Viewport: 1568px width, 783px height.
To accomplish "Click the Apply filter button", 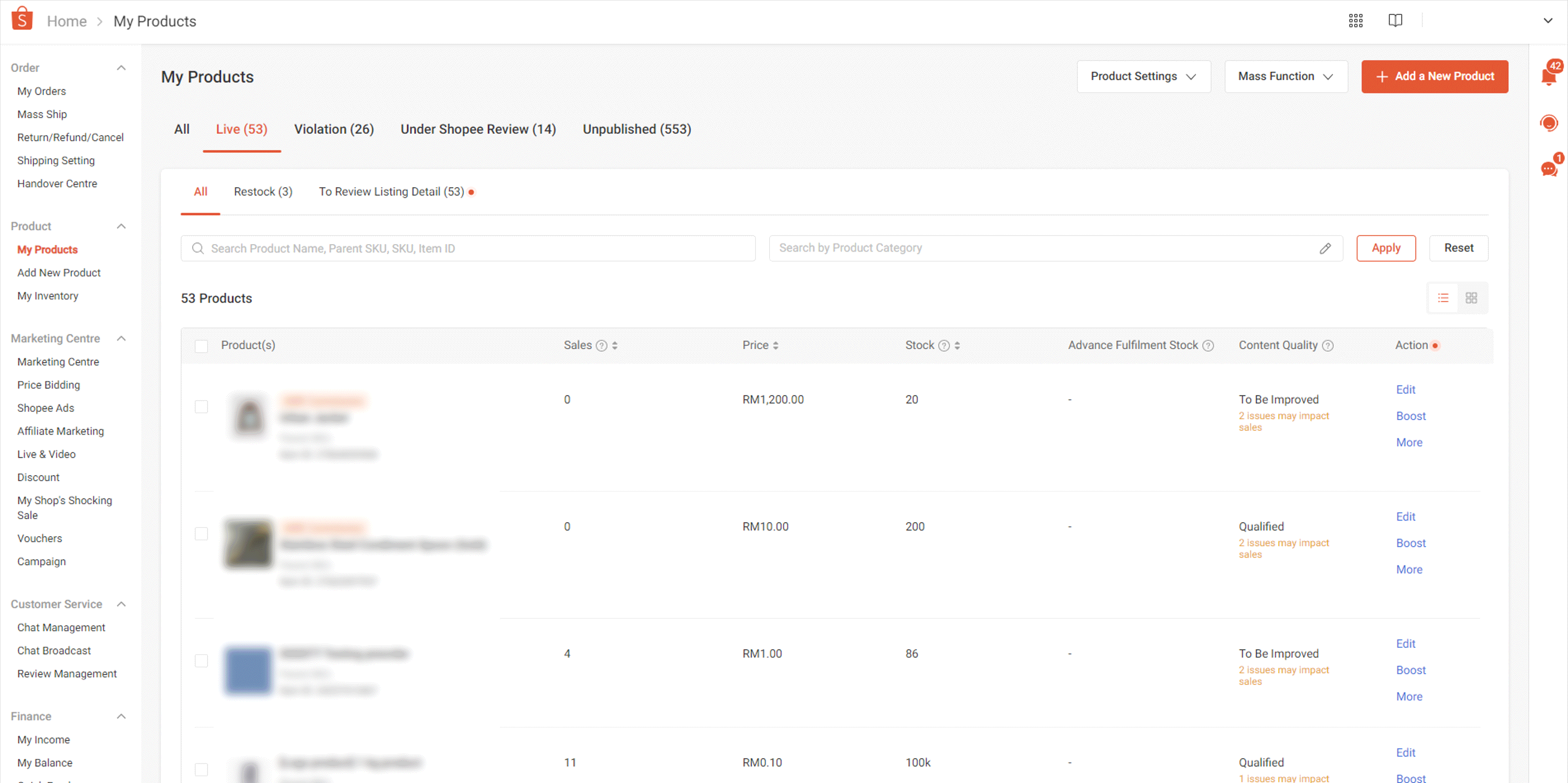I will click(x=1386, y=248).
